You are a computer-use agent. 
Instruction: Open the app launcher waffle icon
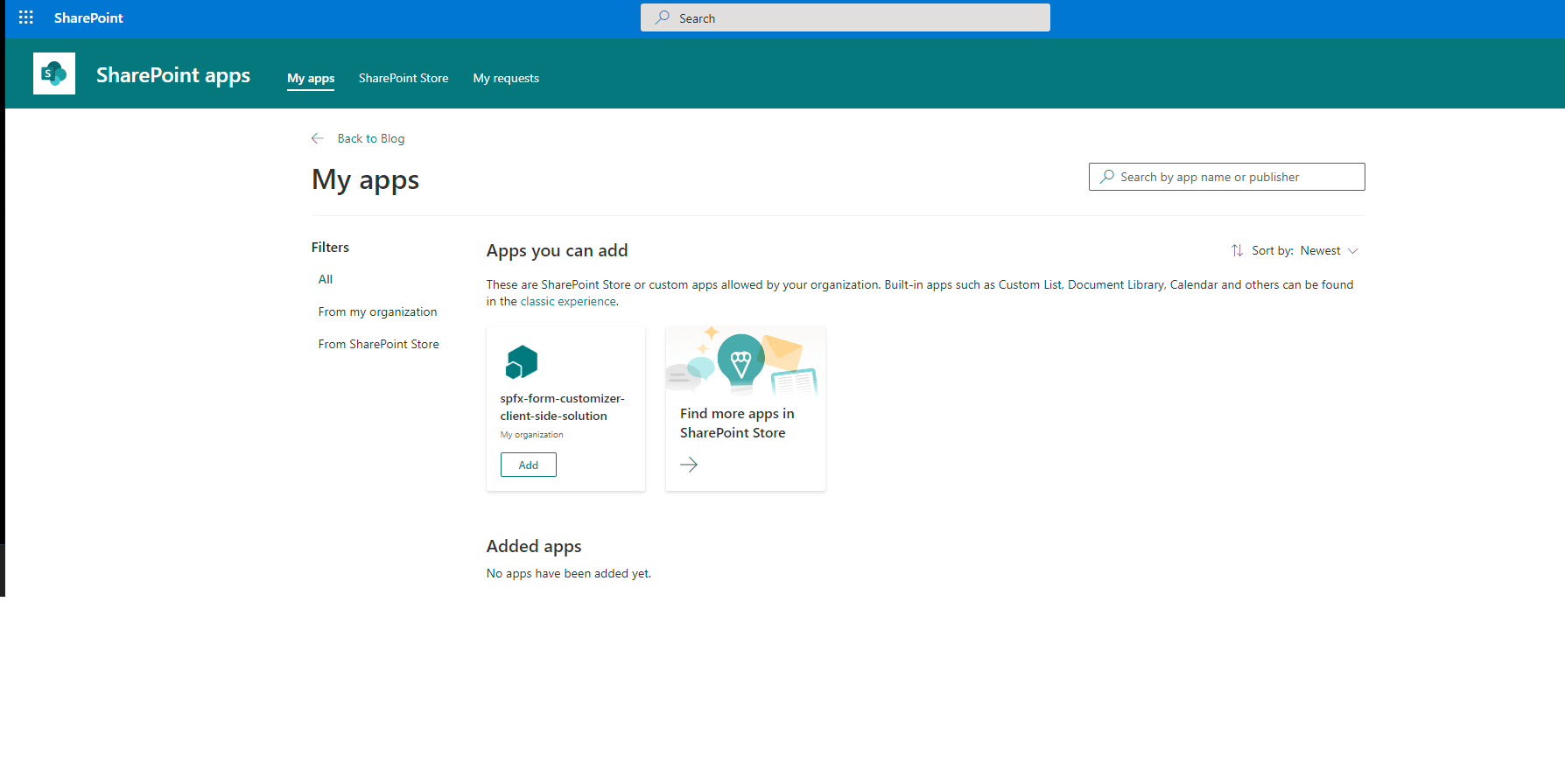point(26,17)
